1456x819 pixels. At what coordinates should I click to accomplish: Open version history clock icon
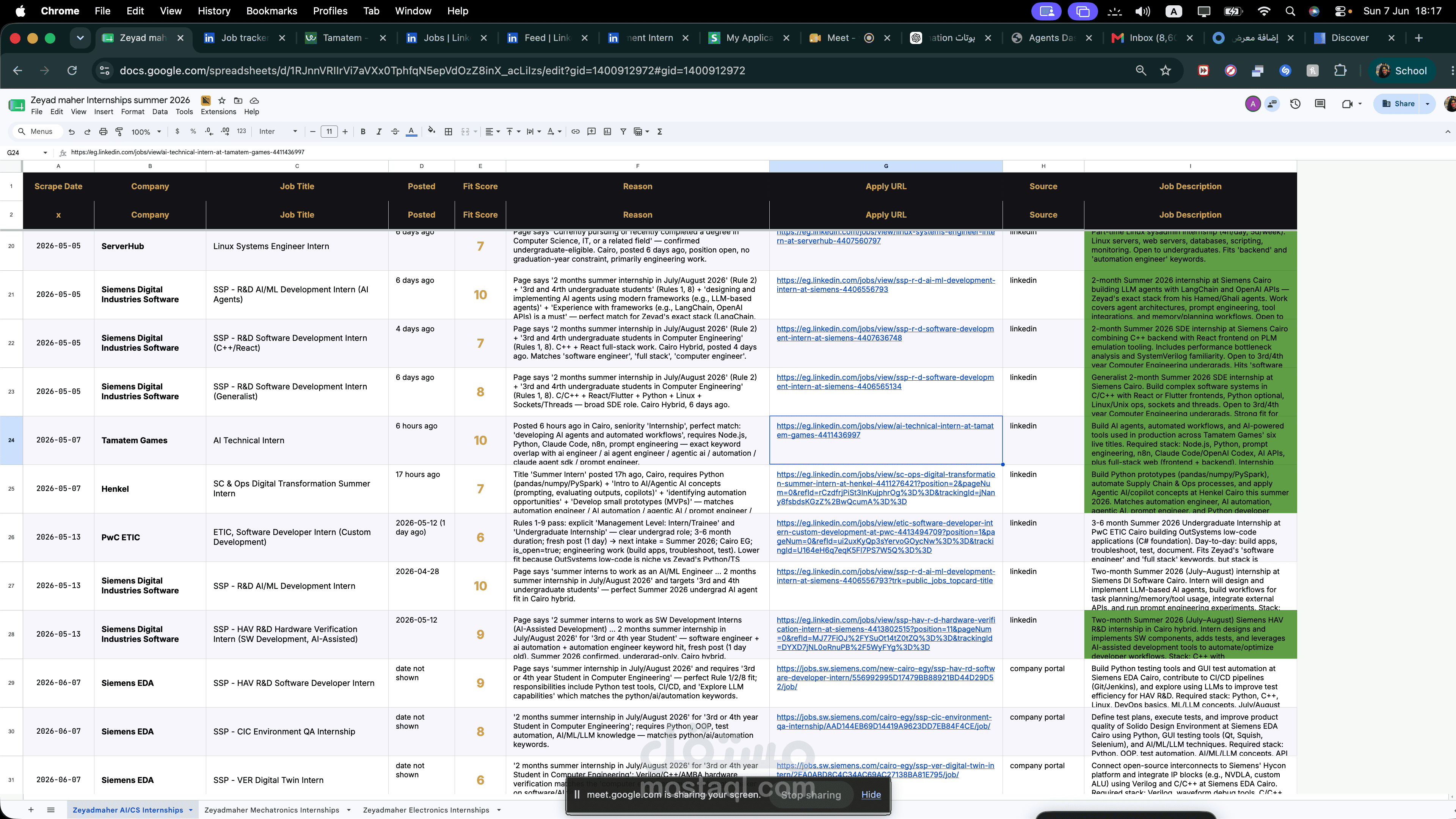point(1295,104)
